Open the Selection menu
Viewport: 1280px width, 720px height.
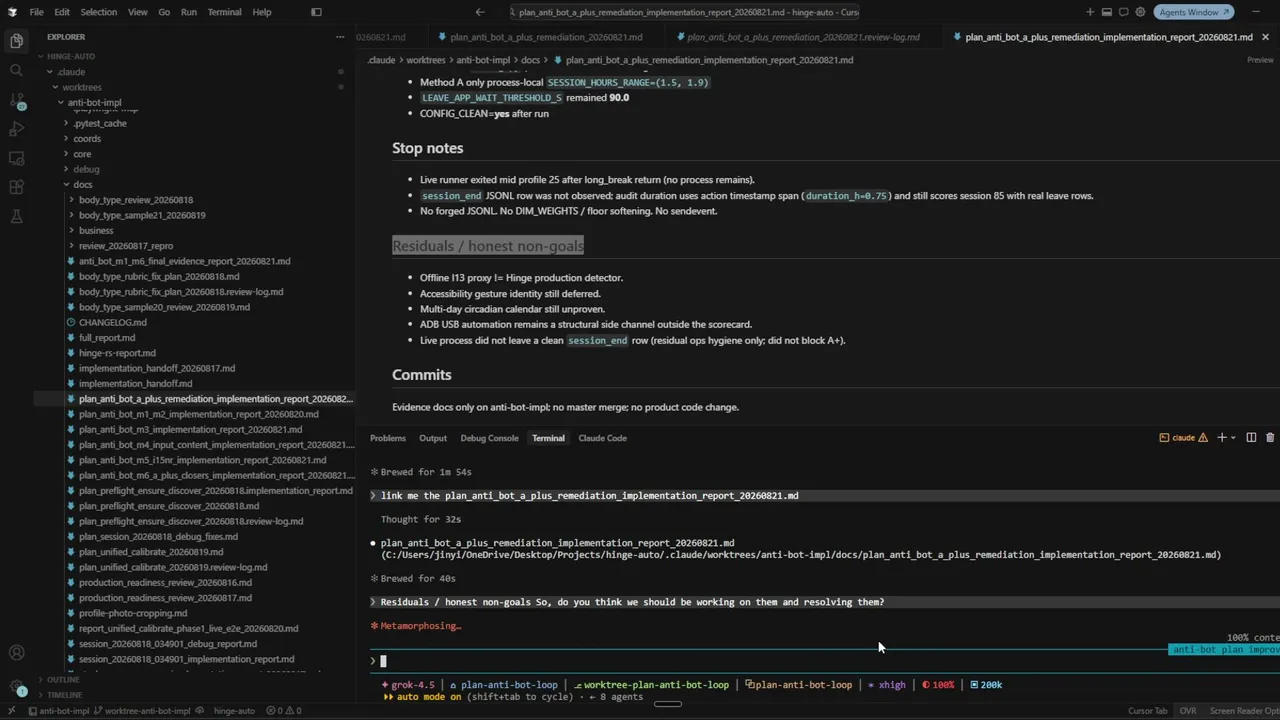click(98, 12)
